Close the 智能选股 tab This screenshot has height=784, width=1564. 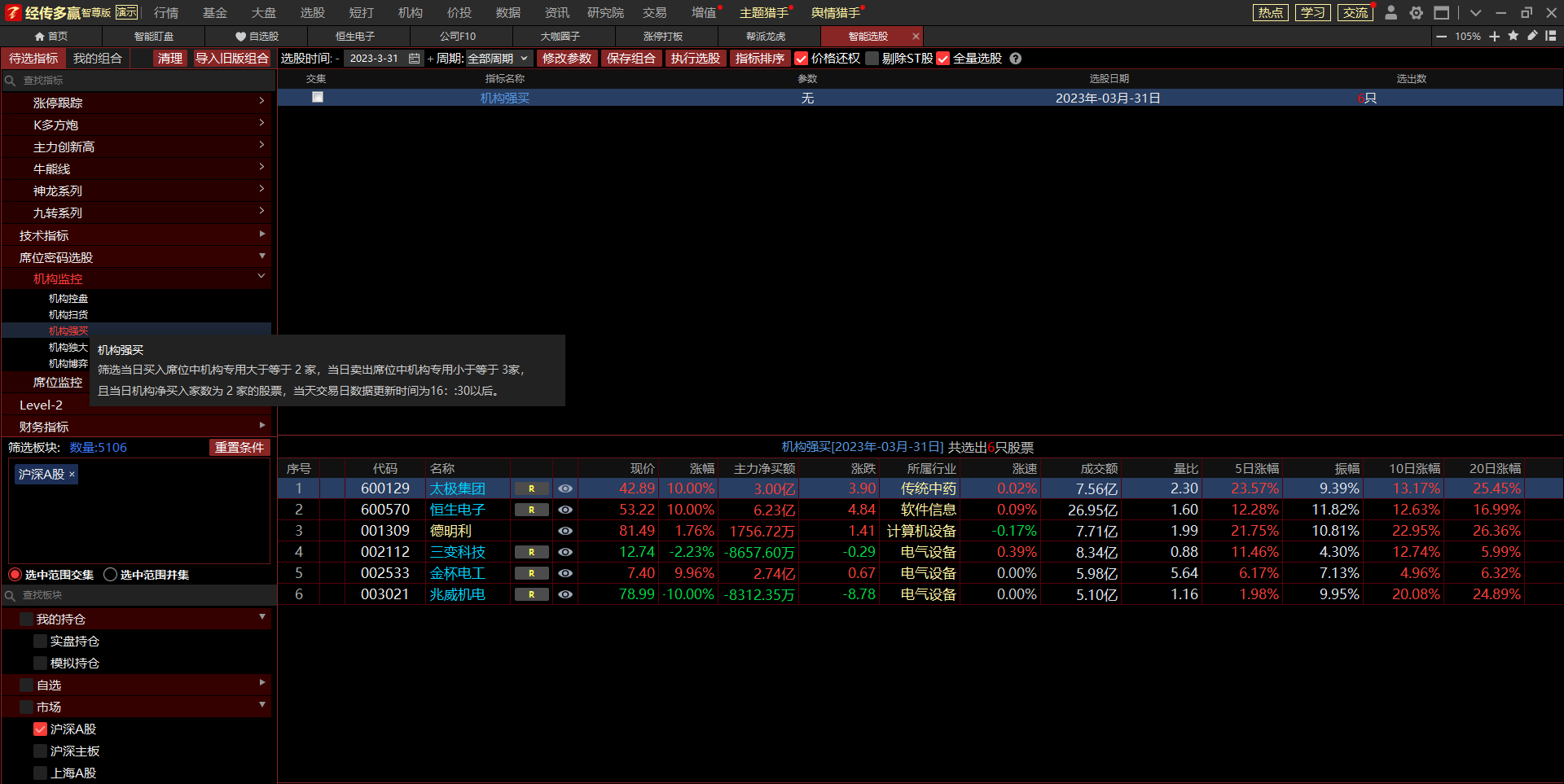point(916,36)
